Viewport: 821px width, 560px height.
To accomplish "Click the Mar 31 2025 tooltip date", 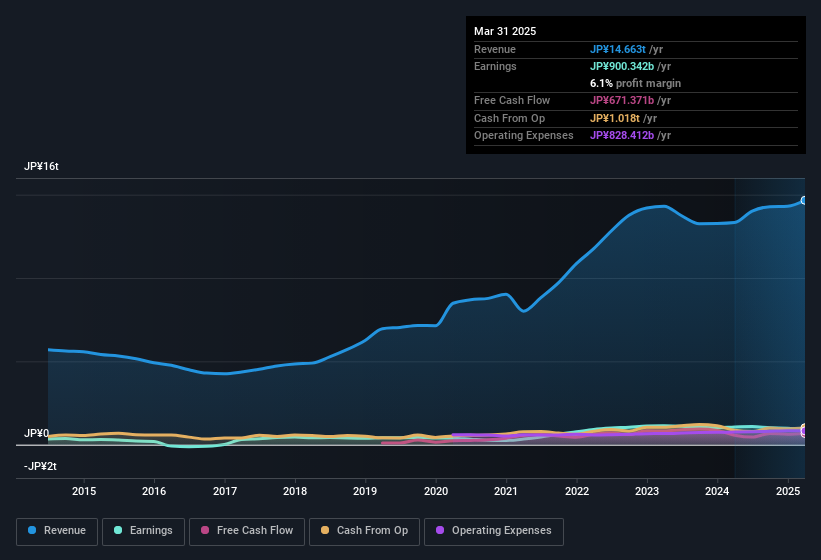I will pyautogui.click(x=505, y=31).
